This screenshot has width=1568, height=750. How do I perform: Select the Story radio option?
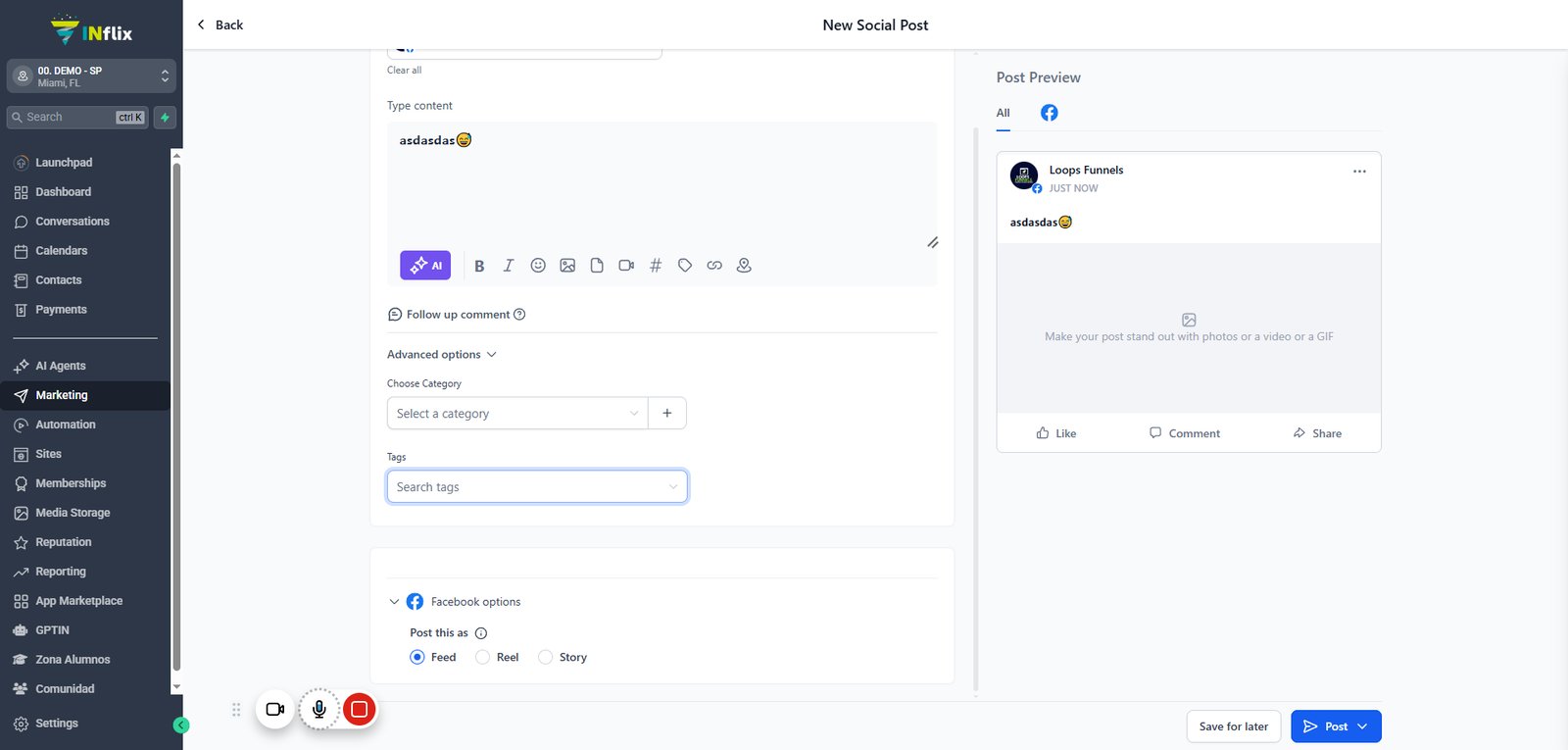(545, 658)
